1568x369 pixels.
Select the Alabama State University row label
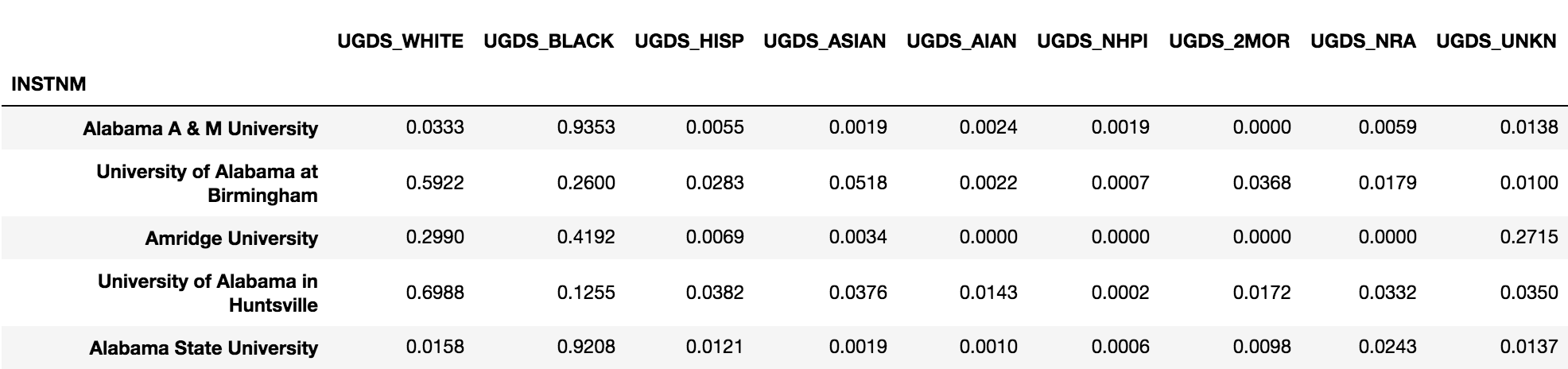[204, 348]
